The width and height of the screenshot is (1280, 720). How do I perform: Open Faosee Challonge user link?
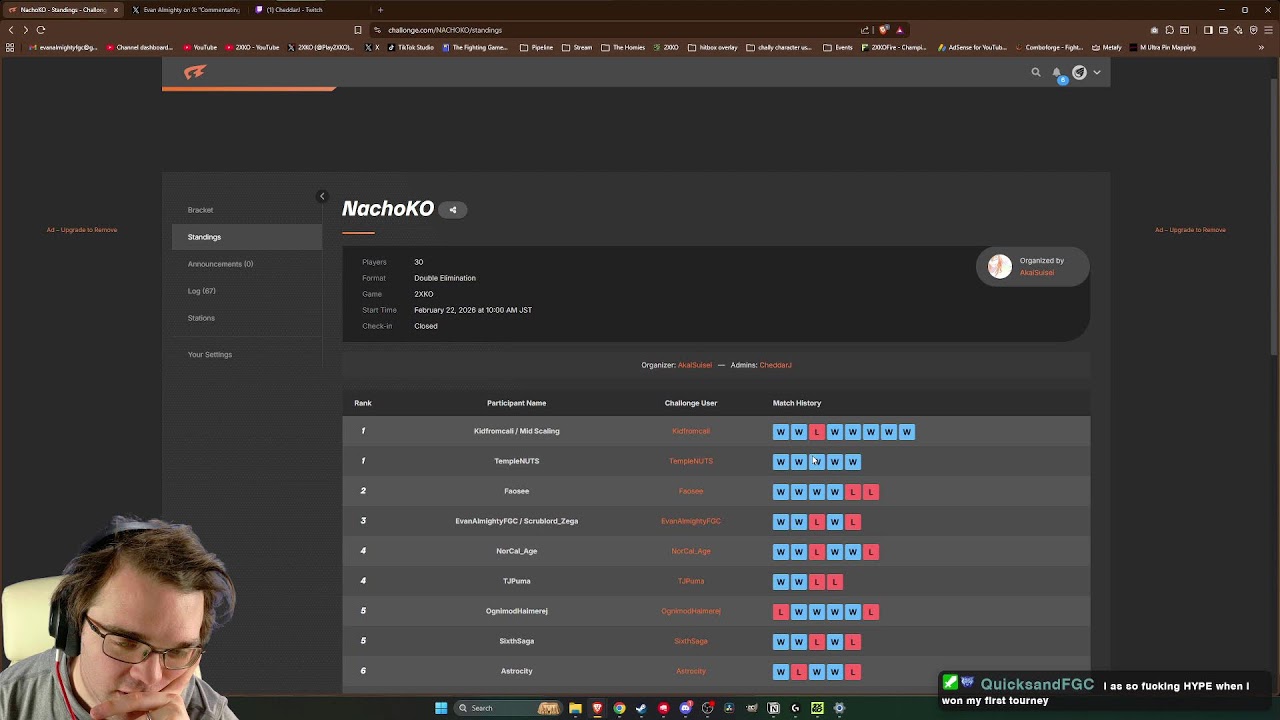[691, 491]
